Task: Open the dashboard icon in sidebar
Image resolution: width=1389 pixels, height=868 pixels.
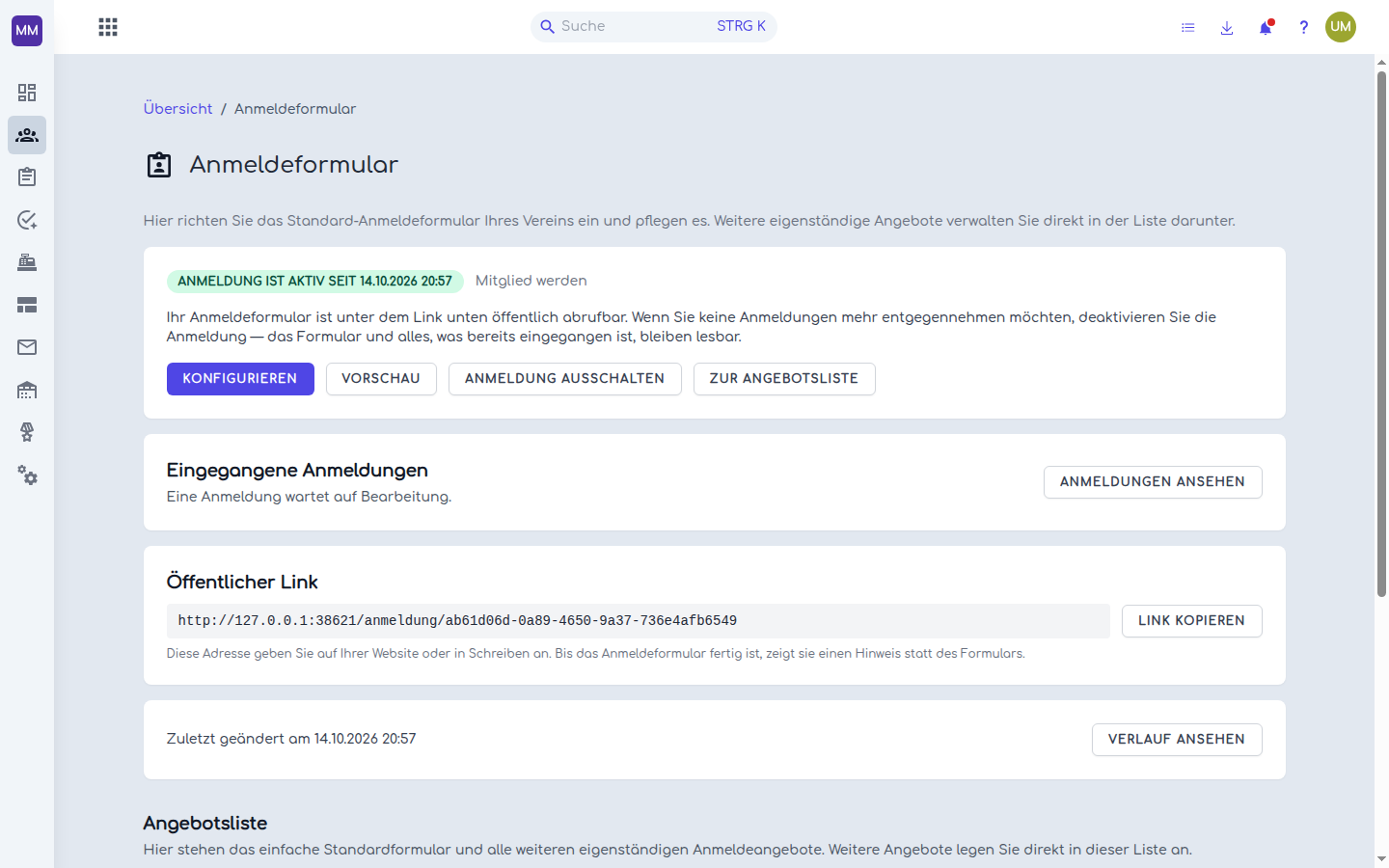Action: point(27,93)
